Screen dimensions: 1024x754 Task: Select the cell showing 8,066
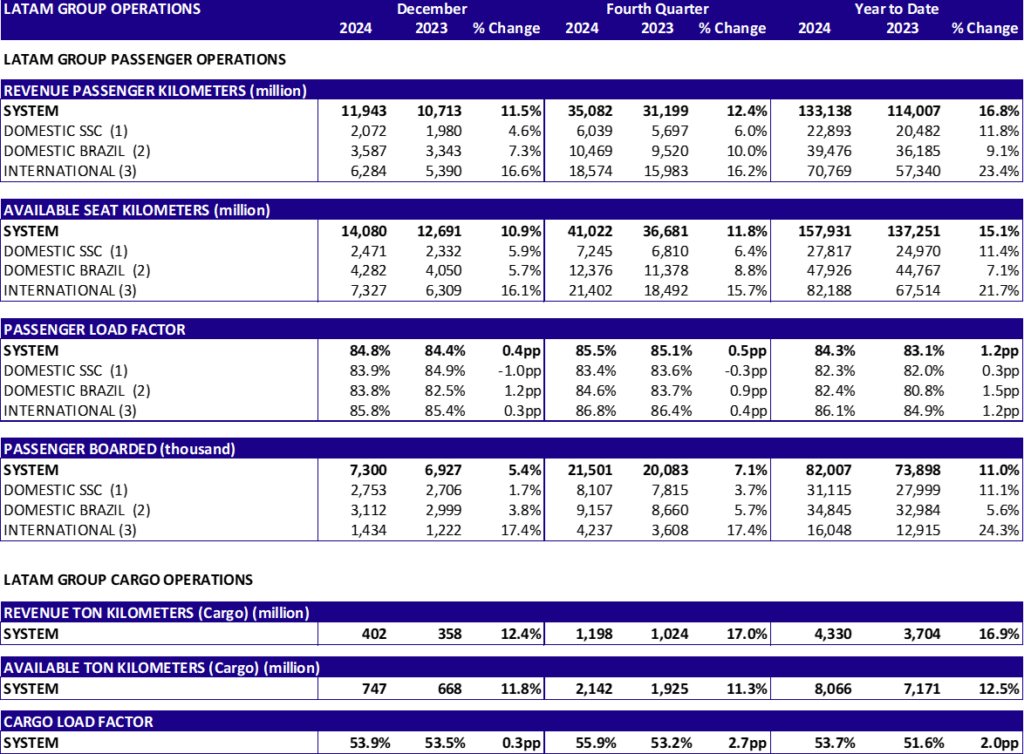click(833, 689)
